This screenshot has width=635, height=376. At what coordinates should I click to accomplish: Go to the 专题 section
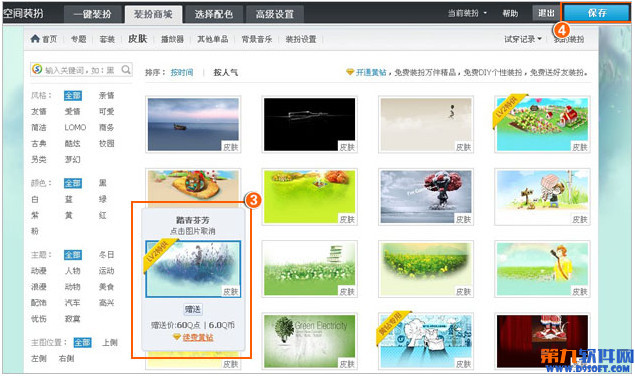[x=79, y=39]
